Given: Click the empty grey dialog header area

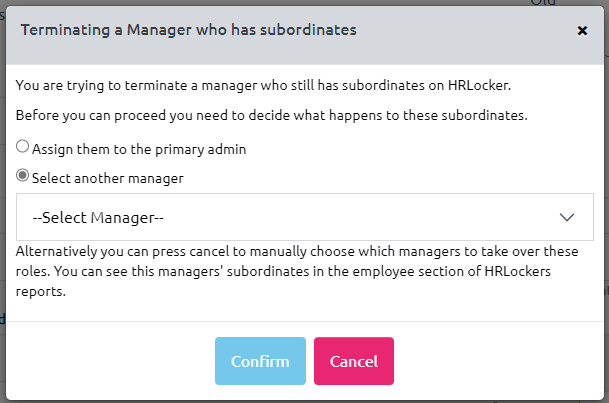Looking at the screenshot, I should (460, 30).
